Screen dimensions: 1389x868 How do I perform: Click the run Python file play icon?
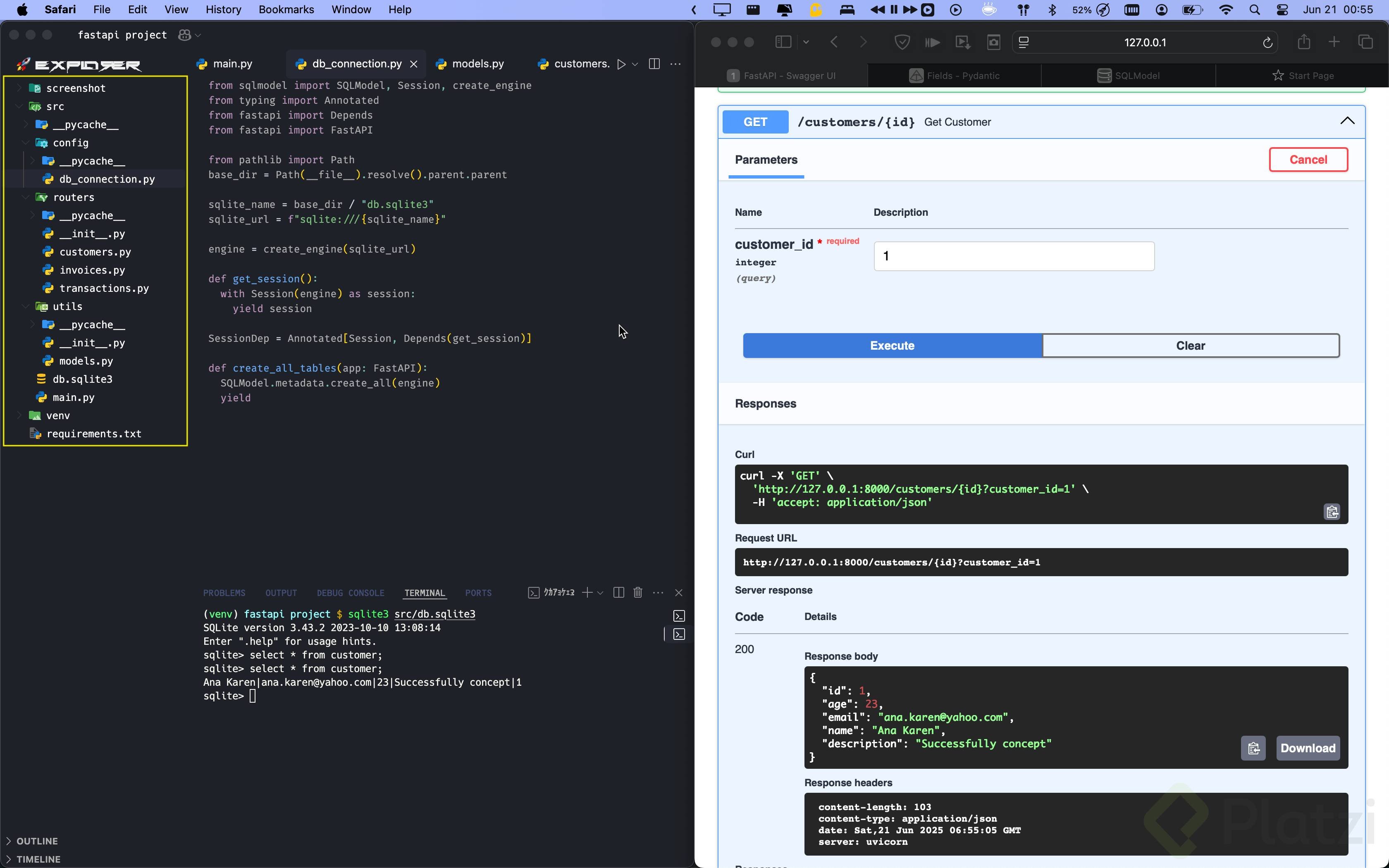[621, 64]
